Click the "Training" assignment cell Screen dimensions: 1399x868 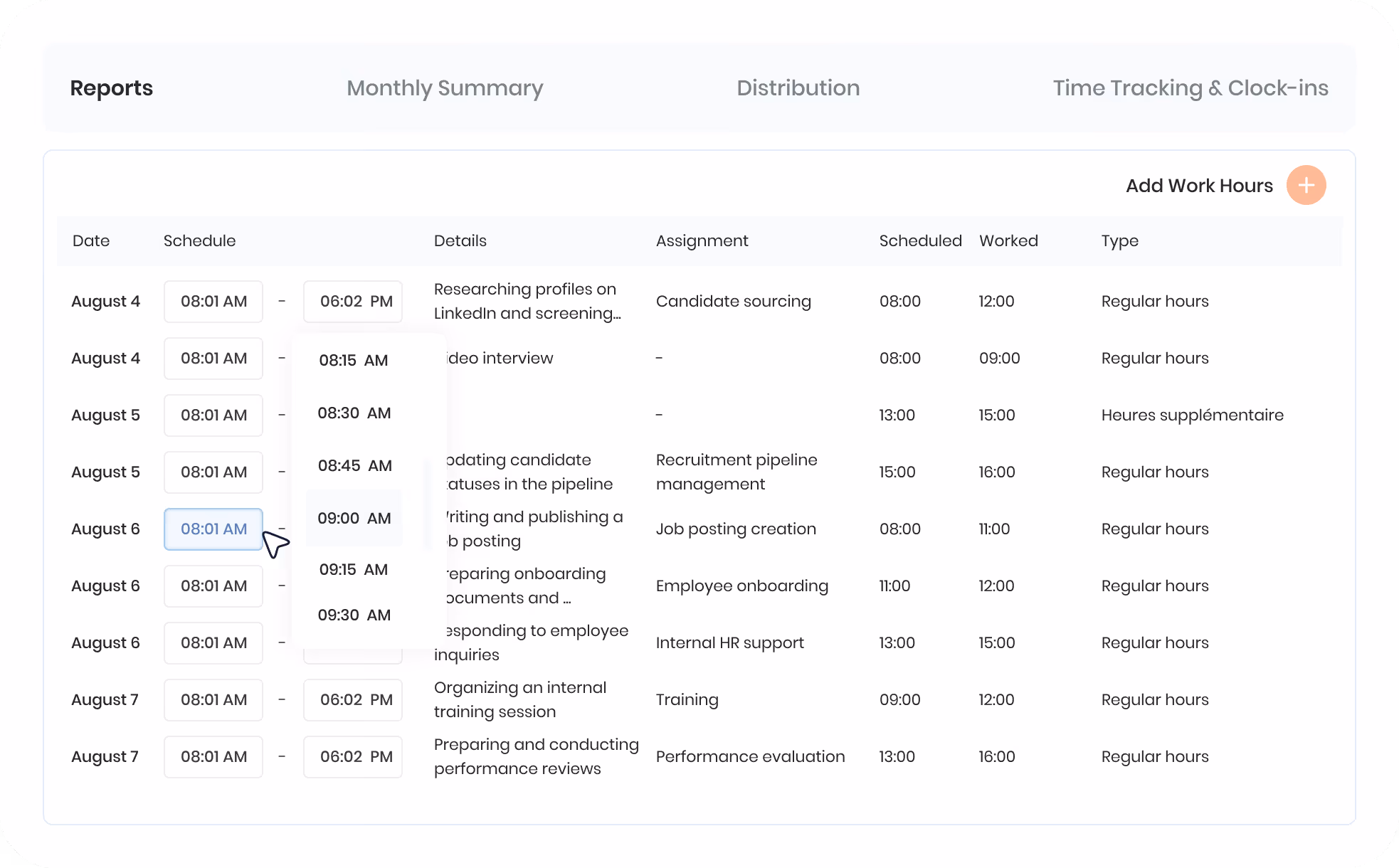pos(687,700)
